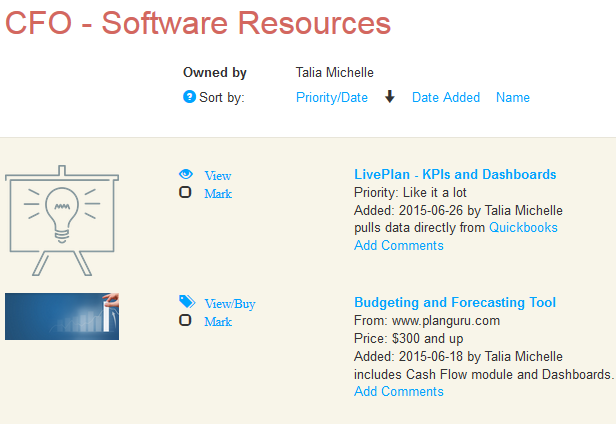This screenshot has width=616, height=424.
Task: Click the Cash Flow module and Dashboards description
Action: [484, 374]
